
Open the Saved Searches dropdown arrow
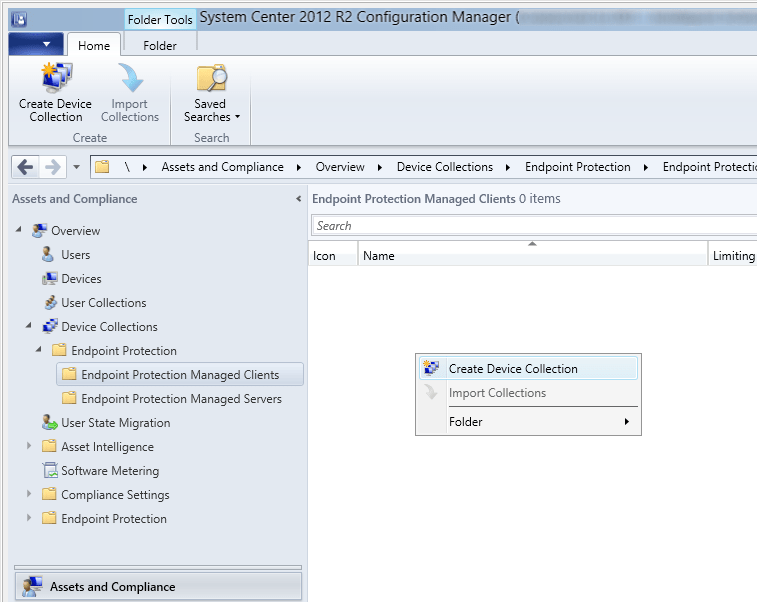click(237, 117)
